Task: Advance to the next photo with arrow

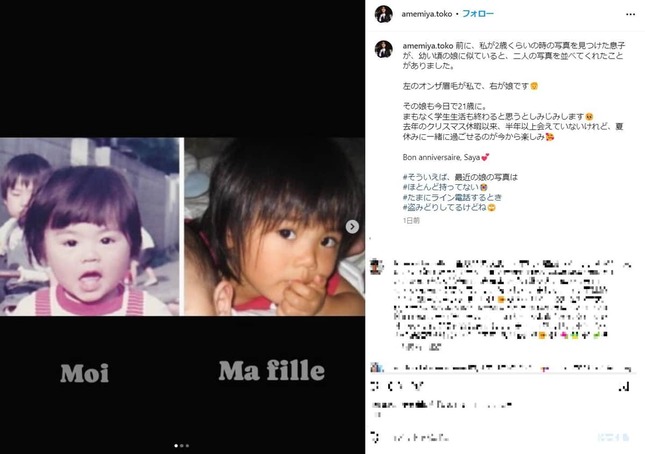Action: [352, 227]
